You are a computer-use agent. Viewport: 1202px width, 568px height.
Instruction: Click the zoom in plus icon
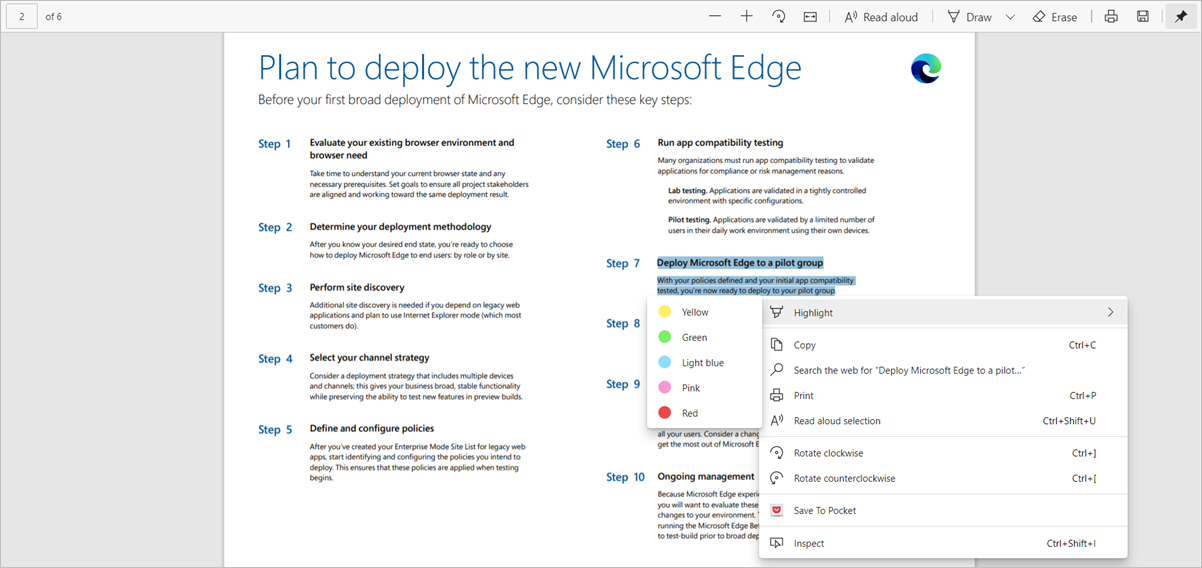[x=747, y=17]
